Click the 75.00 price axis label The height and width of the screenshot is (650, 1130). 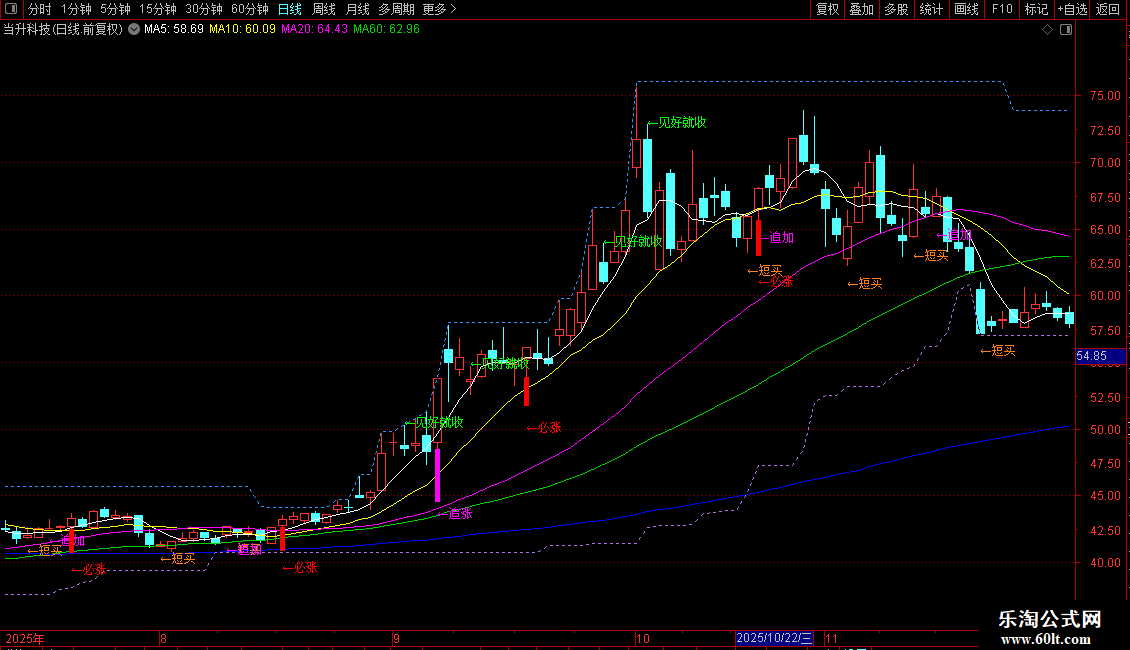[1105, 96]
